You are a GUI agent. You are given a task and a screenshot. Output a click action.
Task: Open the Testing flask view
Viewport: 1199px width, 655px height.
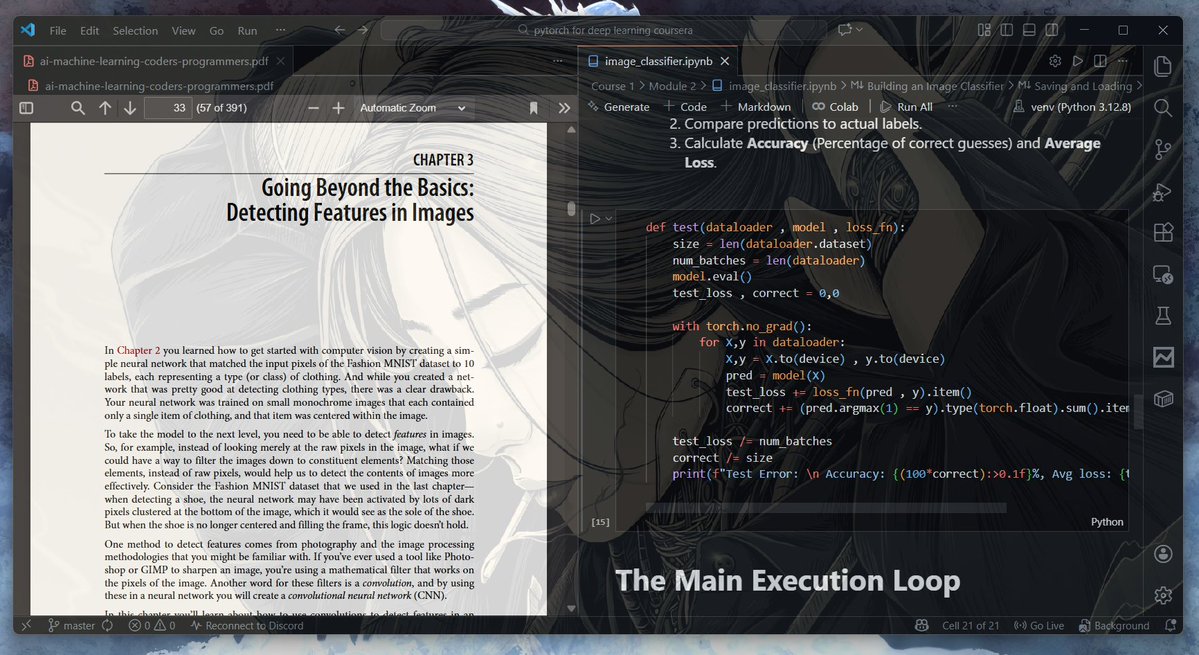[x=1163, y=315]
